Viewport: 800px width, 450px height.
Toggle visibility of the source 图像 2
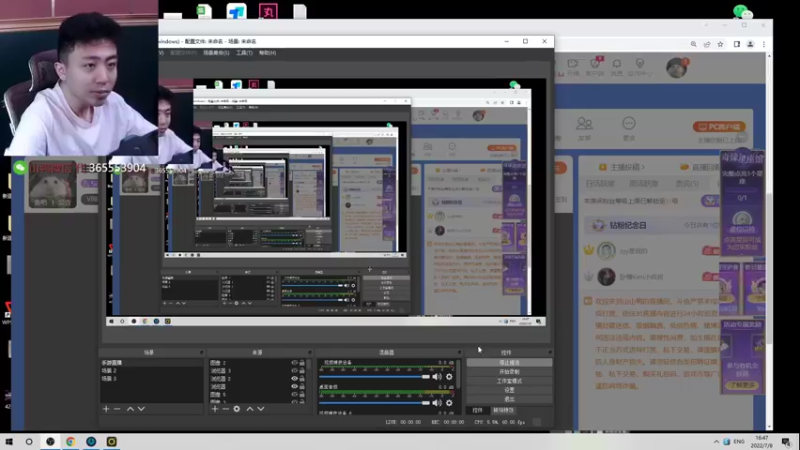tap(294, 363)
